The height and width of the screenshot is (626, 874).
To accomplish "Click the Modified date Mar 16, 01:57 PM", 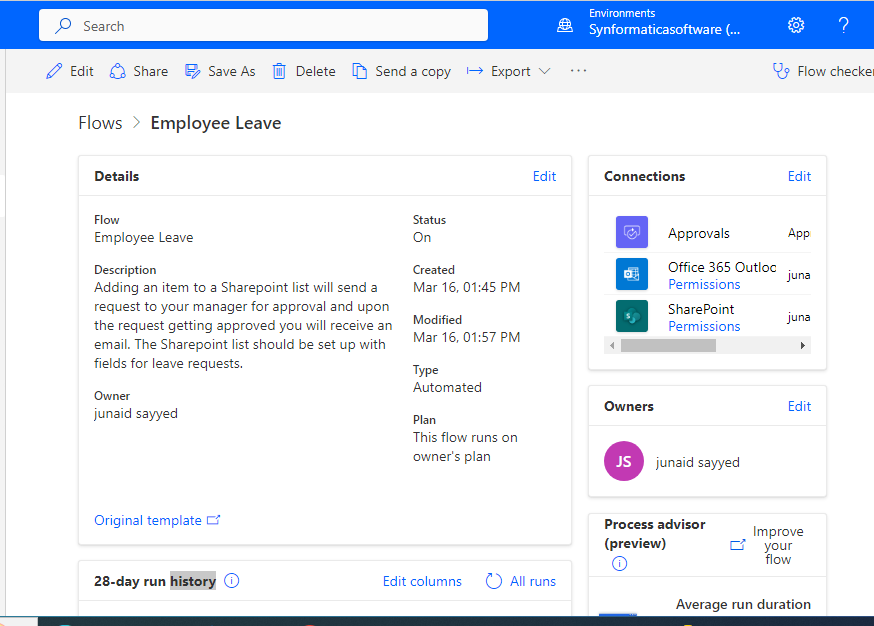I will pos(467,337).
